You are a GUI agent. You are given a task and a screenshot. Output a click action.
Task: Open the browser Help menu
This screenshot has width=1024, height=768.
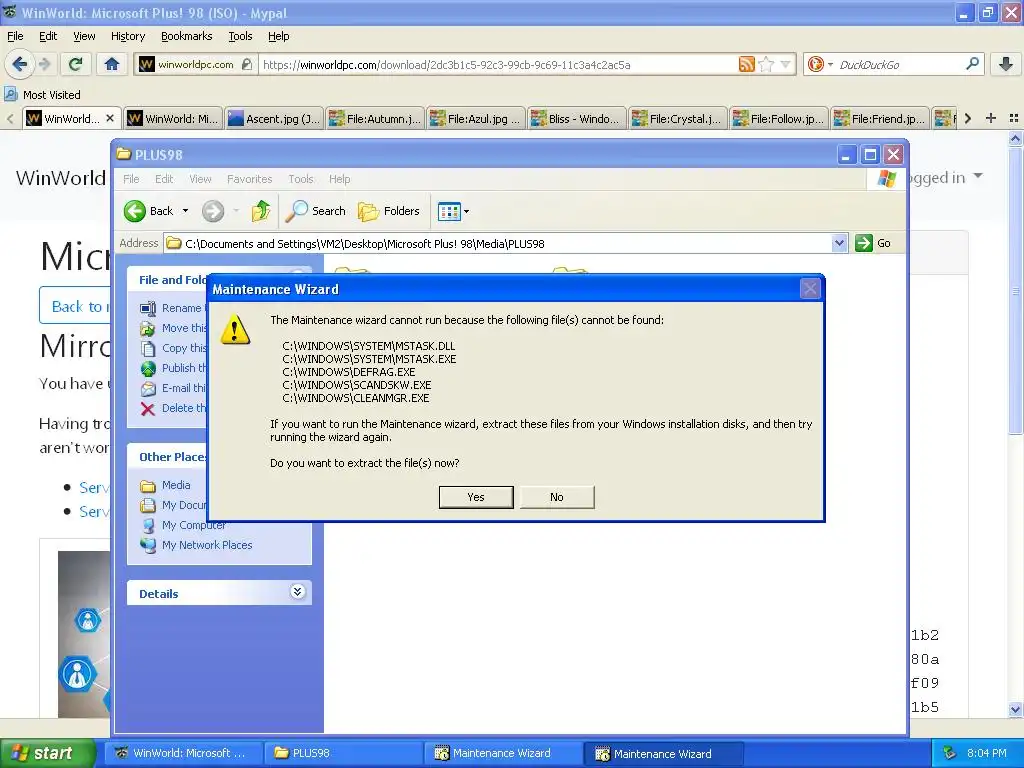278,36
